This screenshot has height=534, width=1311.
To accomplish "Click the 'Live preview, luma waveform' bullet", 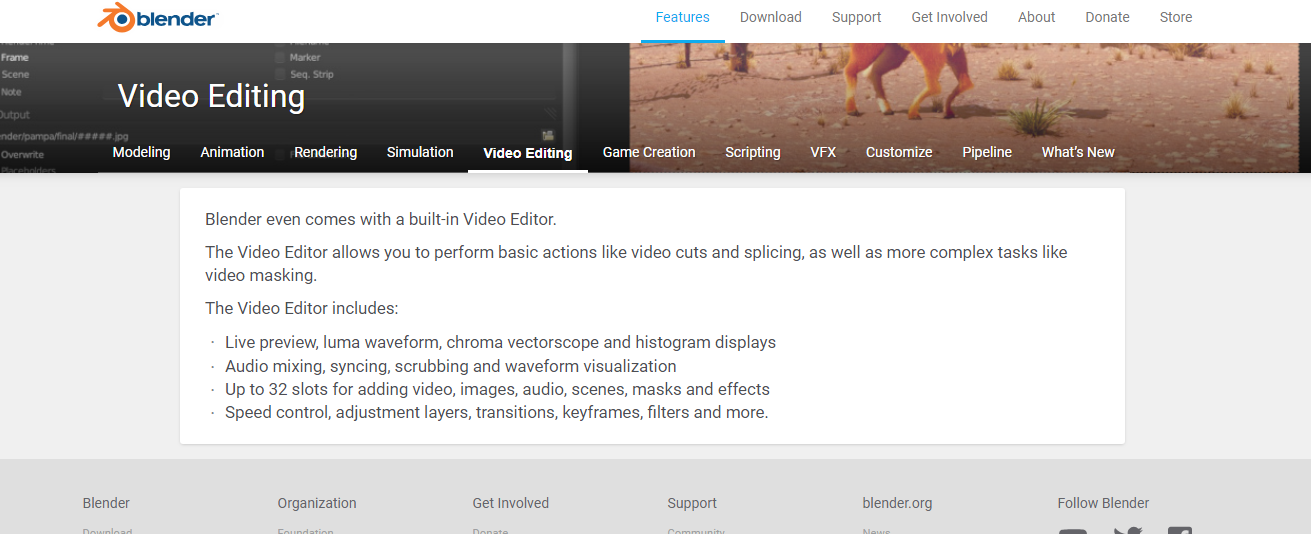I will (500, 342).
